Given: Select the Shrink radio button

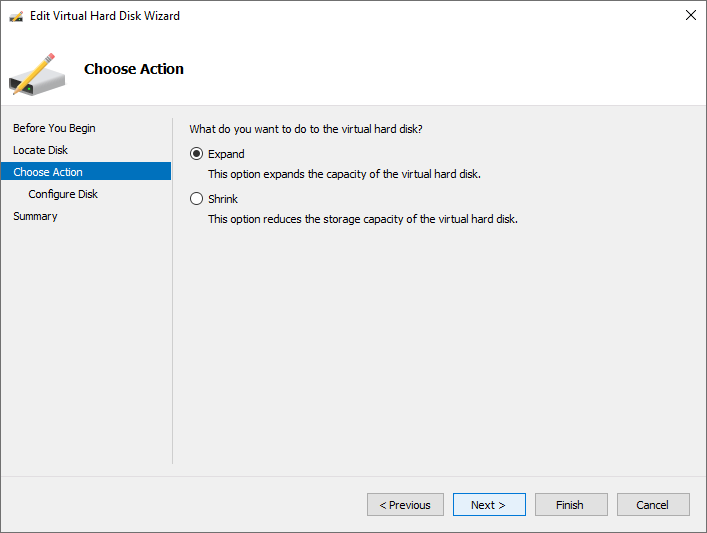Looking at the screenshot, I should (x=196, y=199).
